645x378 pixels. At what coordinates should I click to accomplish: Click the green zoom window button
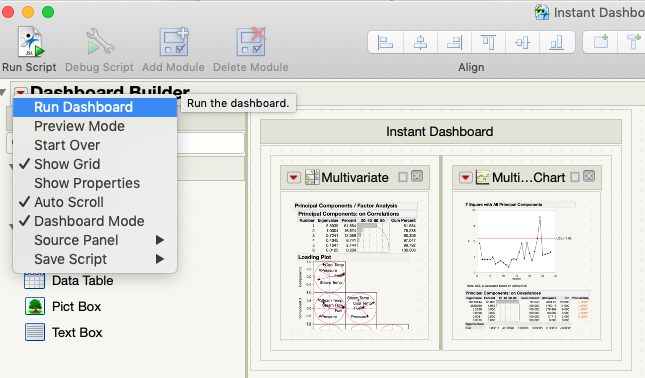(x=48, y=12)
